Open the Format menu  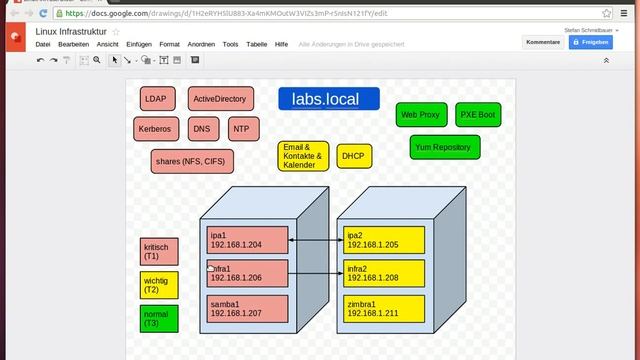pyautogui.click(x=169, y=44)
